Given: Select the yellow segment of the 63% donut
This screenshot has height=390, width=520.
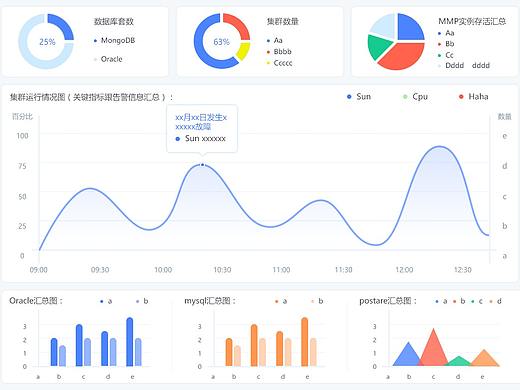Looking at the screenshot, I should coord(244,51).
